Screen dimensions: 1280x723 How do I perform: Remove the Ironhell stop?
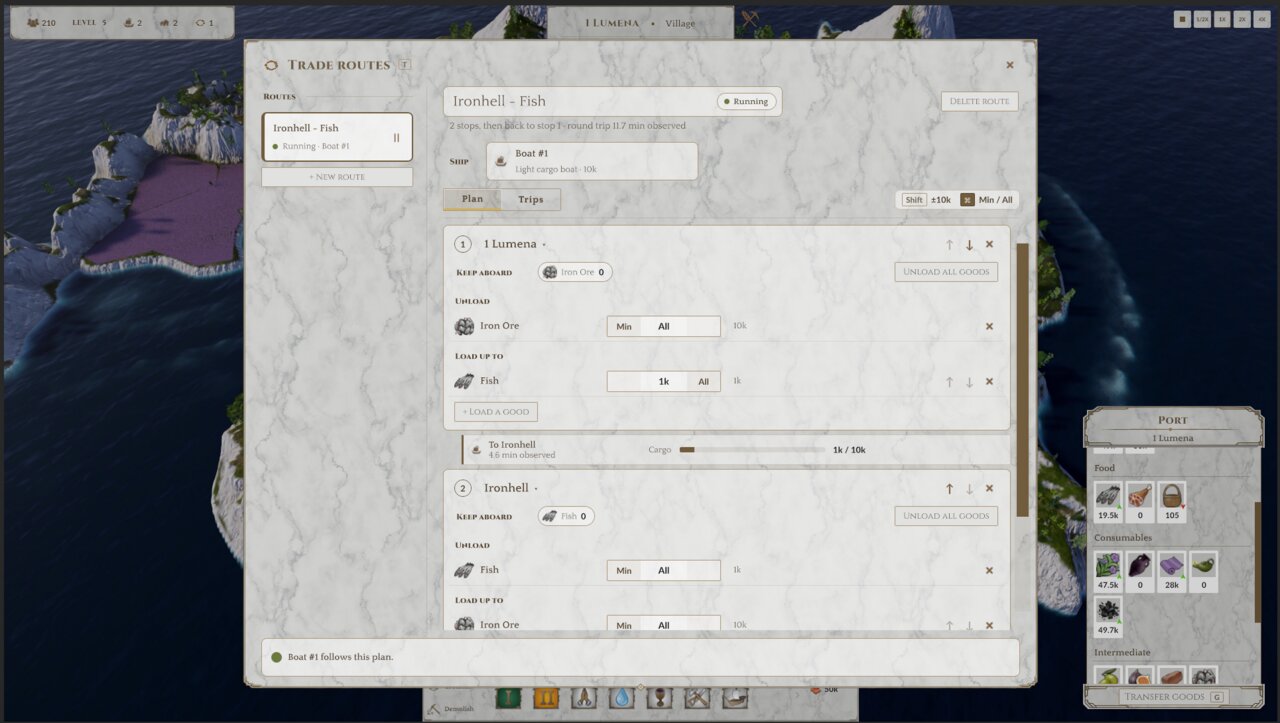(x=989, y=489)
